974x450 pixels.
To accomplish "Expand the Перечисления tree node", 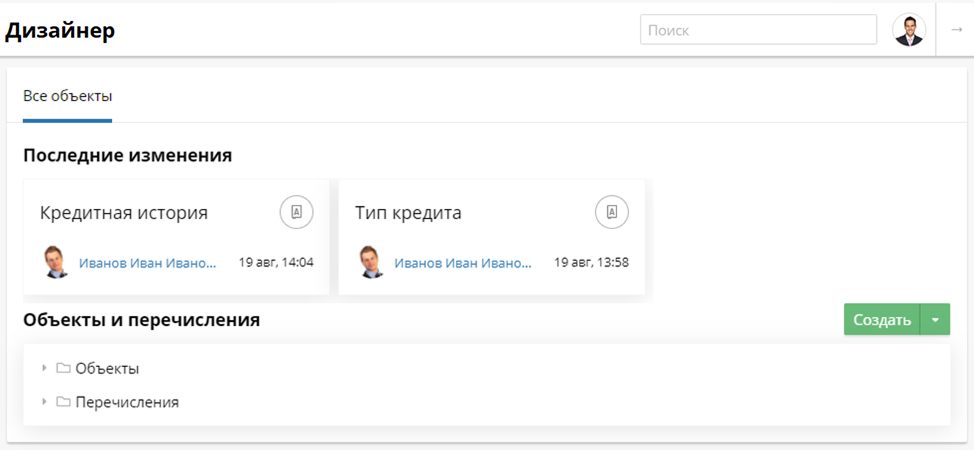I will pyautogui.click(x=44, y=402).
